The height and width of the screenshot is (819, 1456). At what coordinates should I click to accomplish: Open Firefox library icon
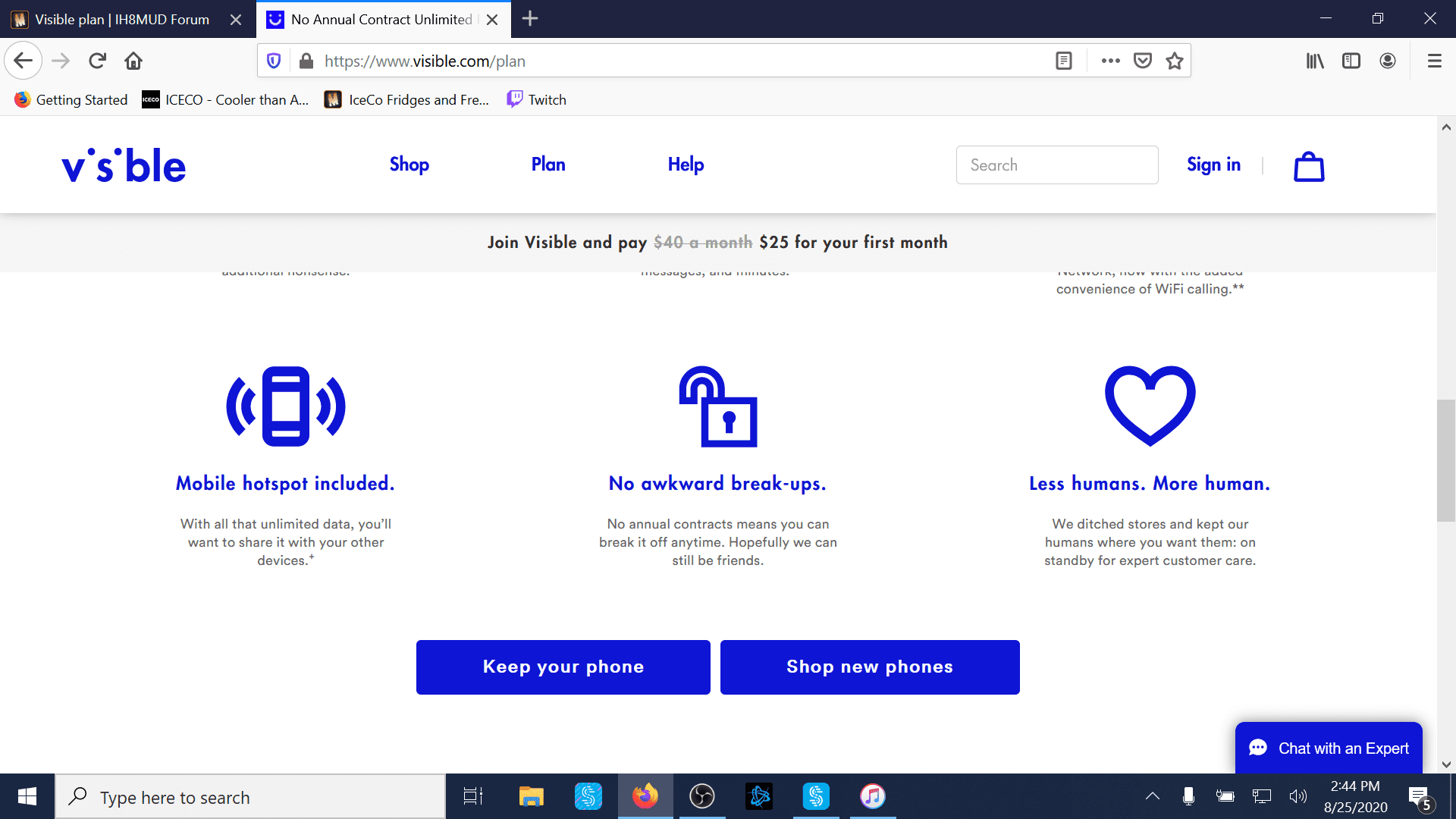coord(1315,61)
